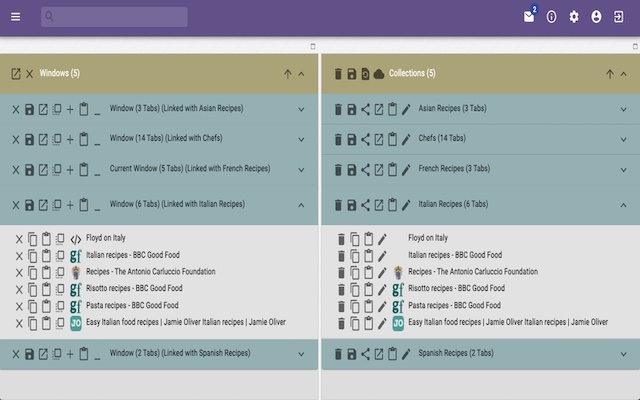Save the Italian Recipes collection

[352, 205]
